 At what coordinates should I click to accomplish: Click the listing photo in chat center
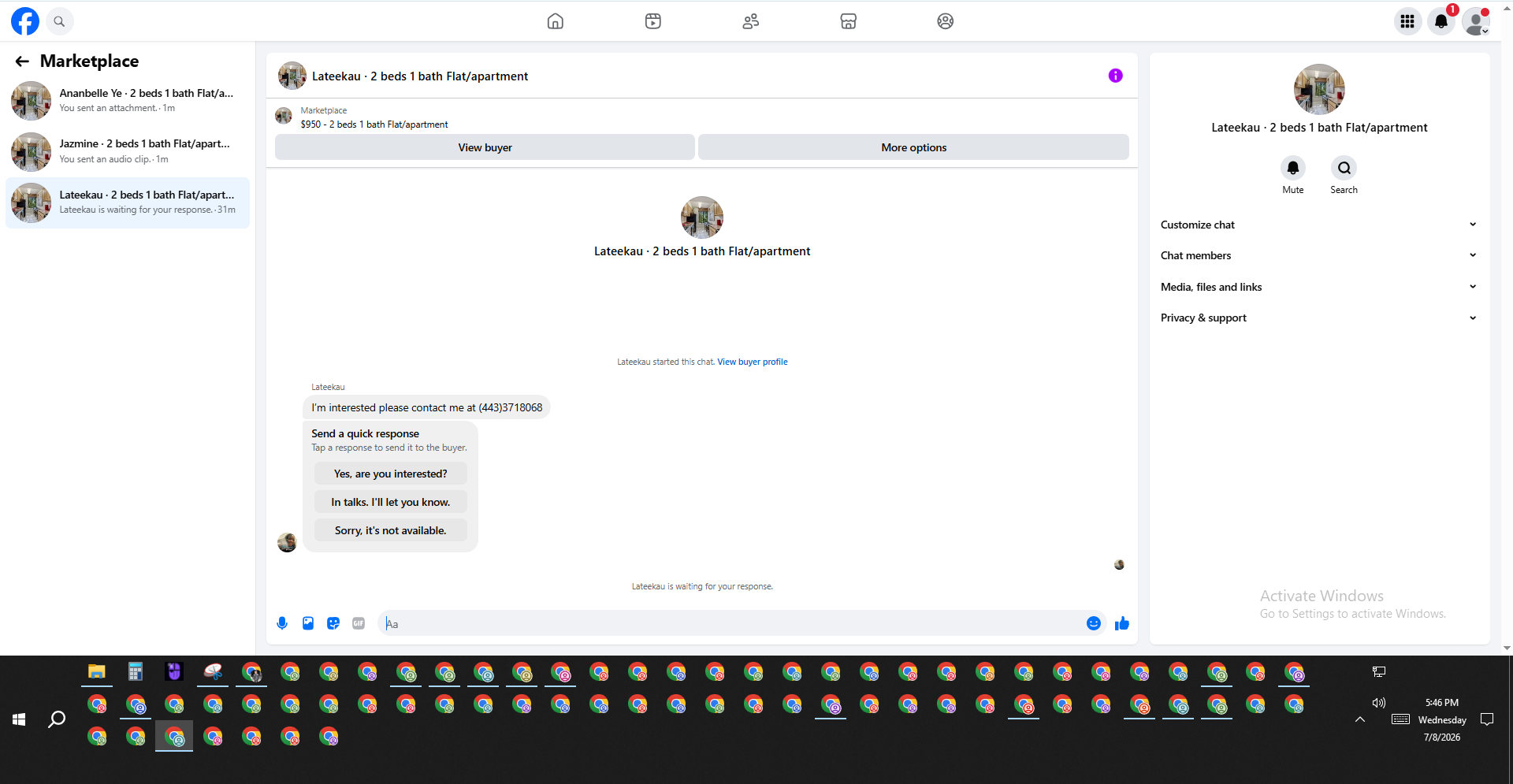pos(702,217)
